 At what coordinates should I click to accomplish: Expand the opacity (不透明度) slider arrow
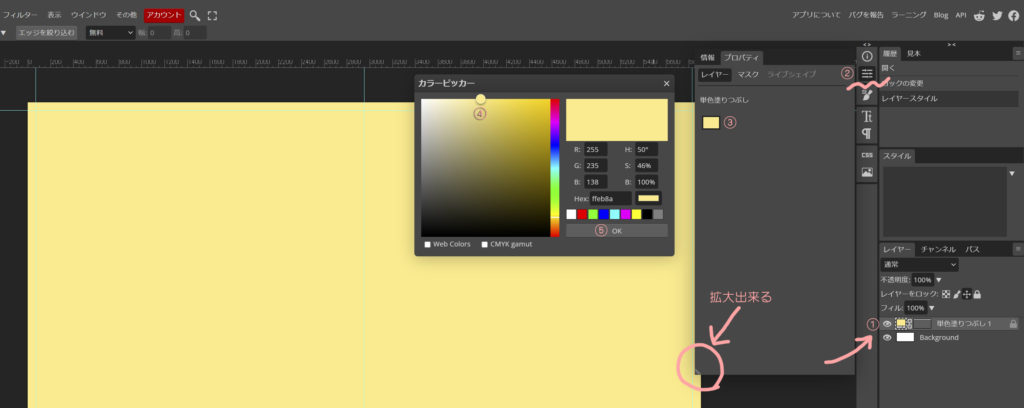point(938,280)
